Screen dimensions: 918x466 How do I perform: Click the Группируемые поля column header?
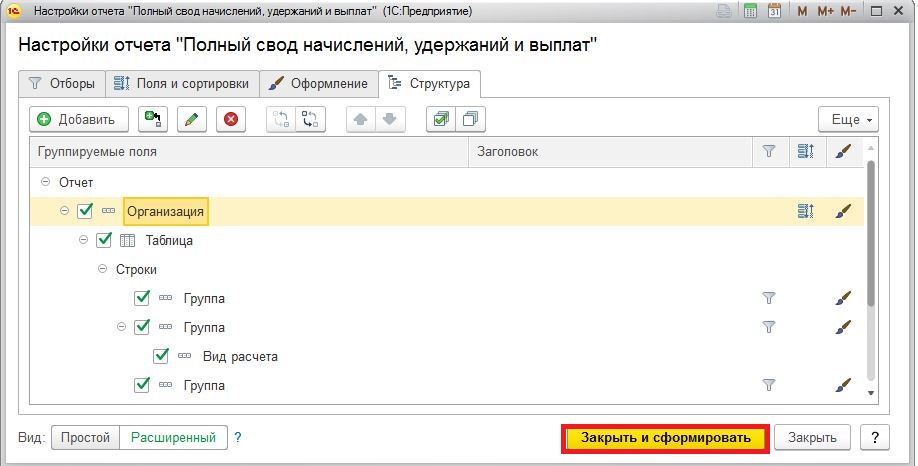click(249, 152)
